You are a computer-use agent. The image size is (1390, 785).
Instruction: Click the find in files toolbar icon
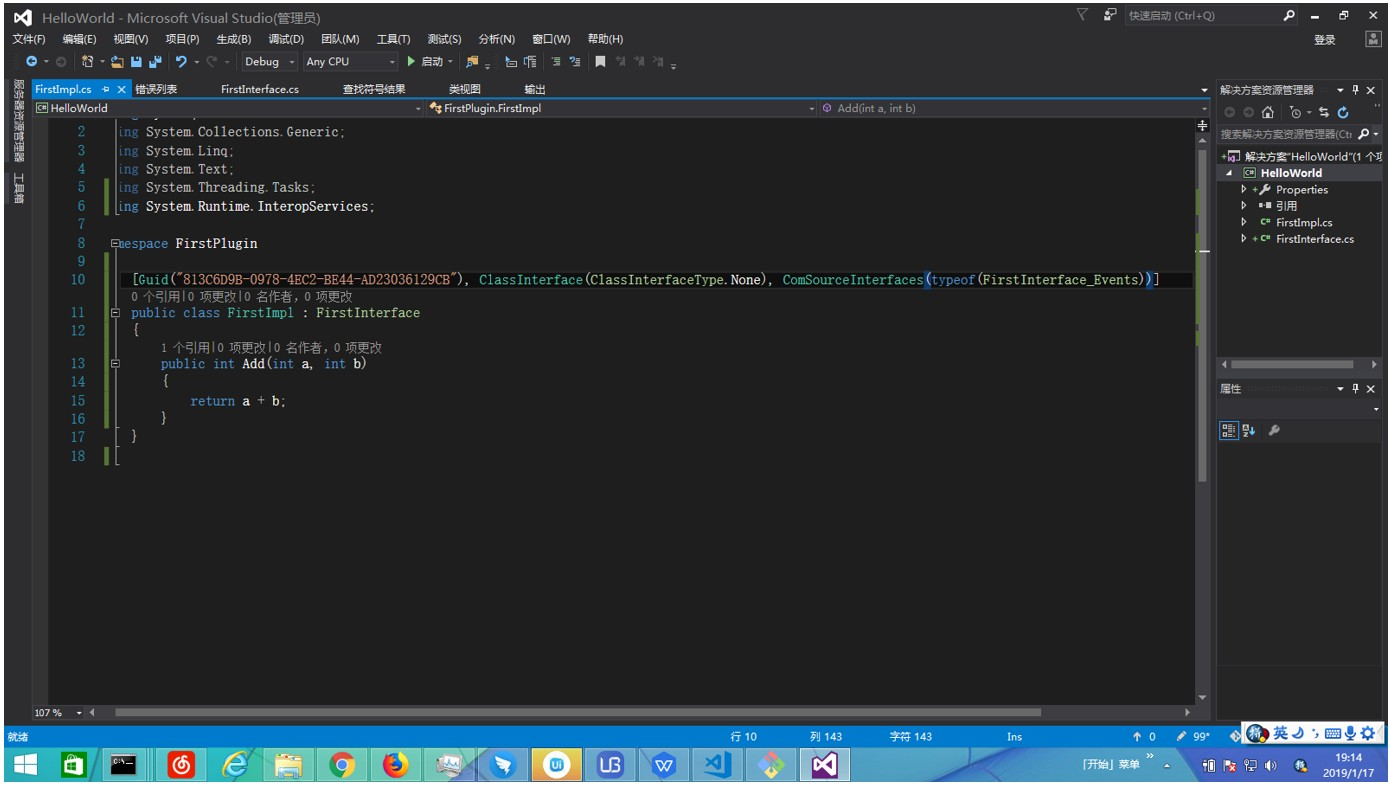point(473,62)
